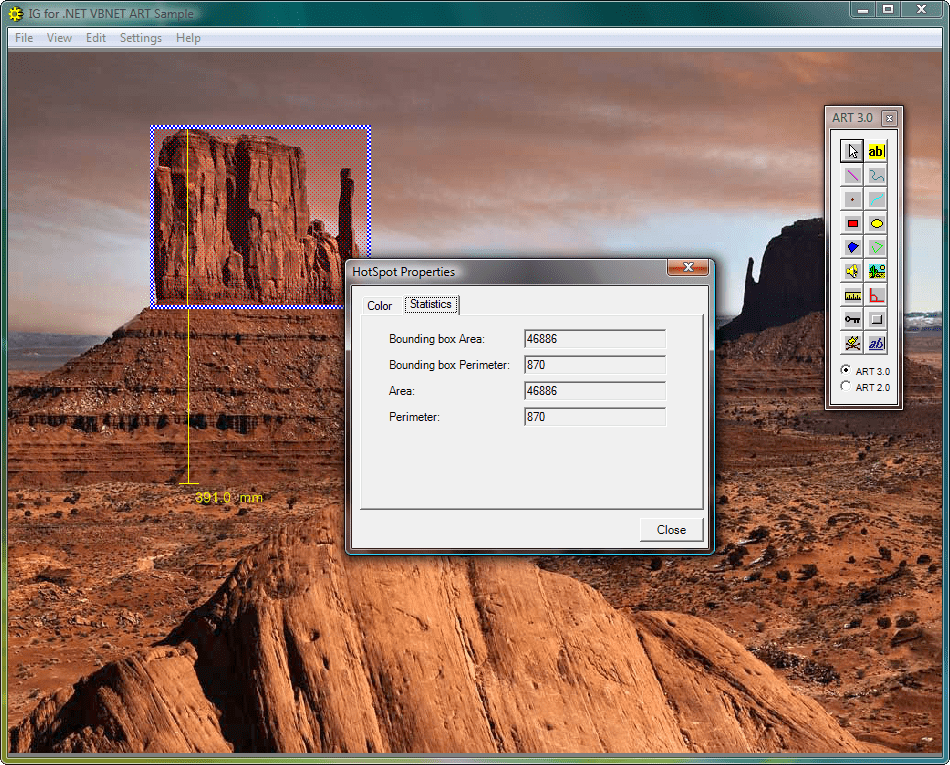Viewport: 950px width, 765px height.
Task: Select the green hollow polygon tool
Action: 877,247
